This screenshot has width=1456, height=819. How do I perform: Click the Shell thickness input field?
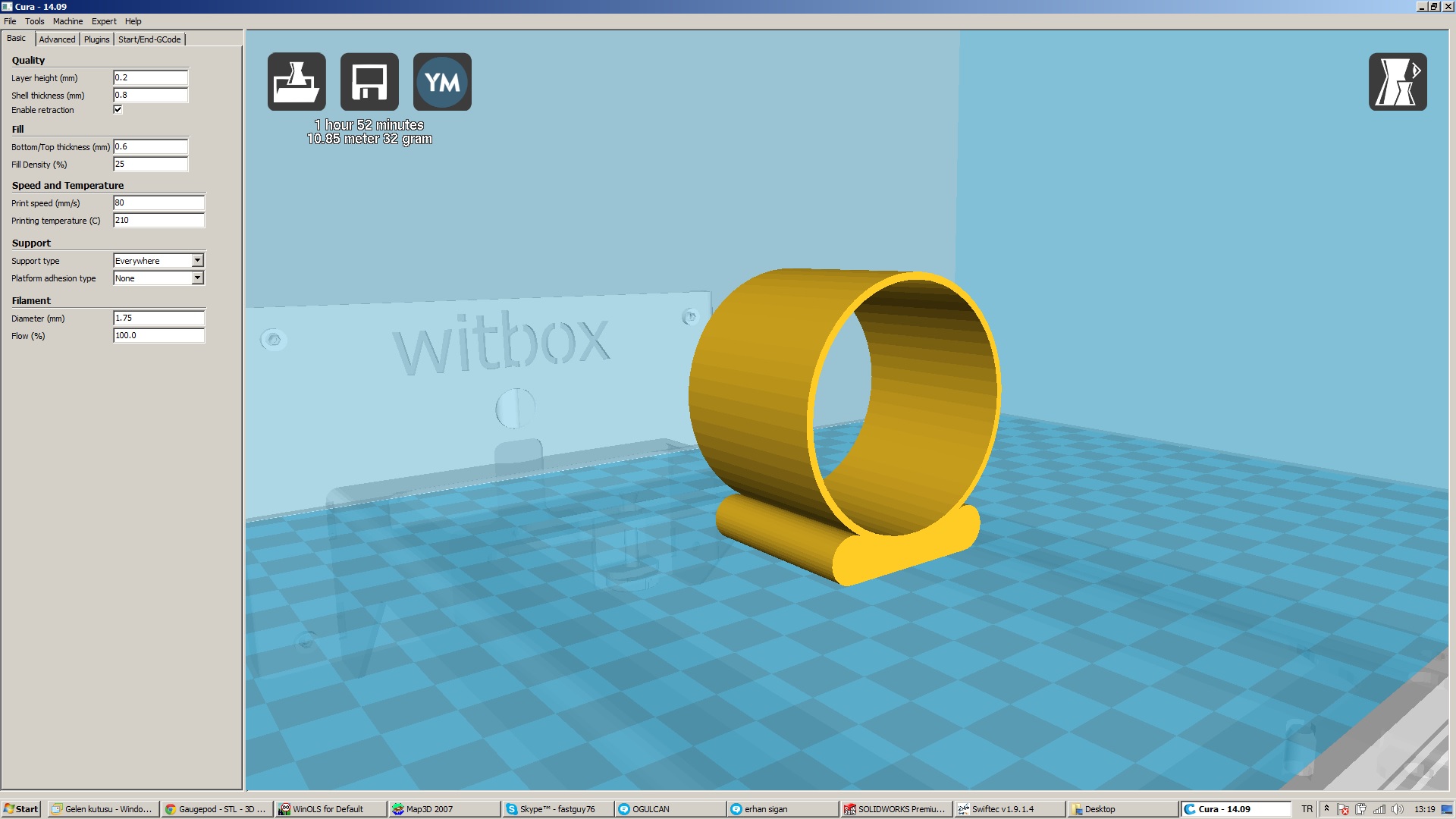[x=150, y=95]
